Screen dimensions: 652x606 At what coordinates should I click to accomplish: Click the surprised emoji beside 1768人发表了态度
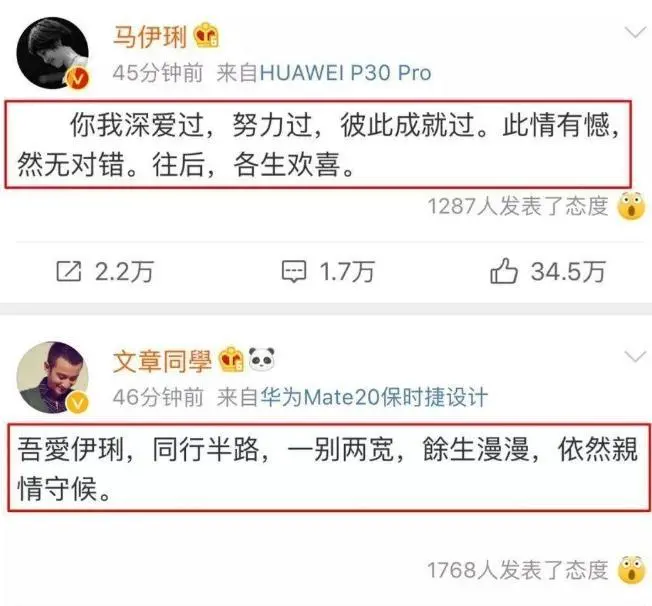pos(631,570)
